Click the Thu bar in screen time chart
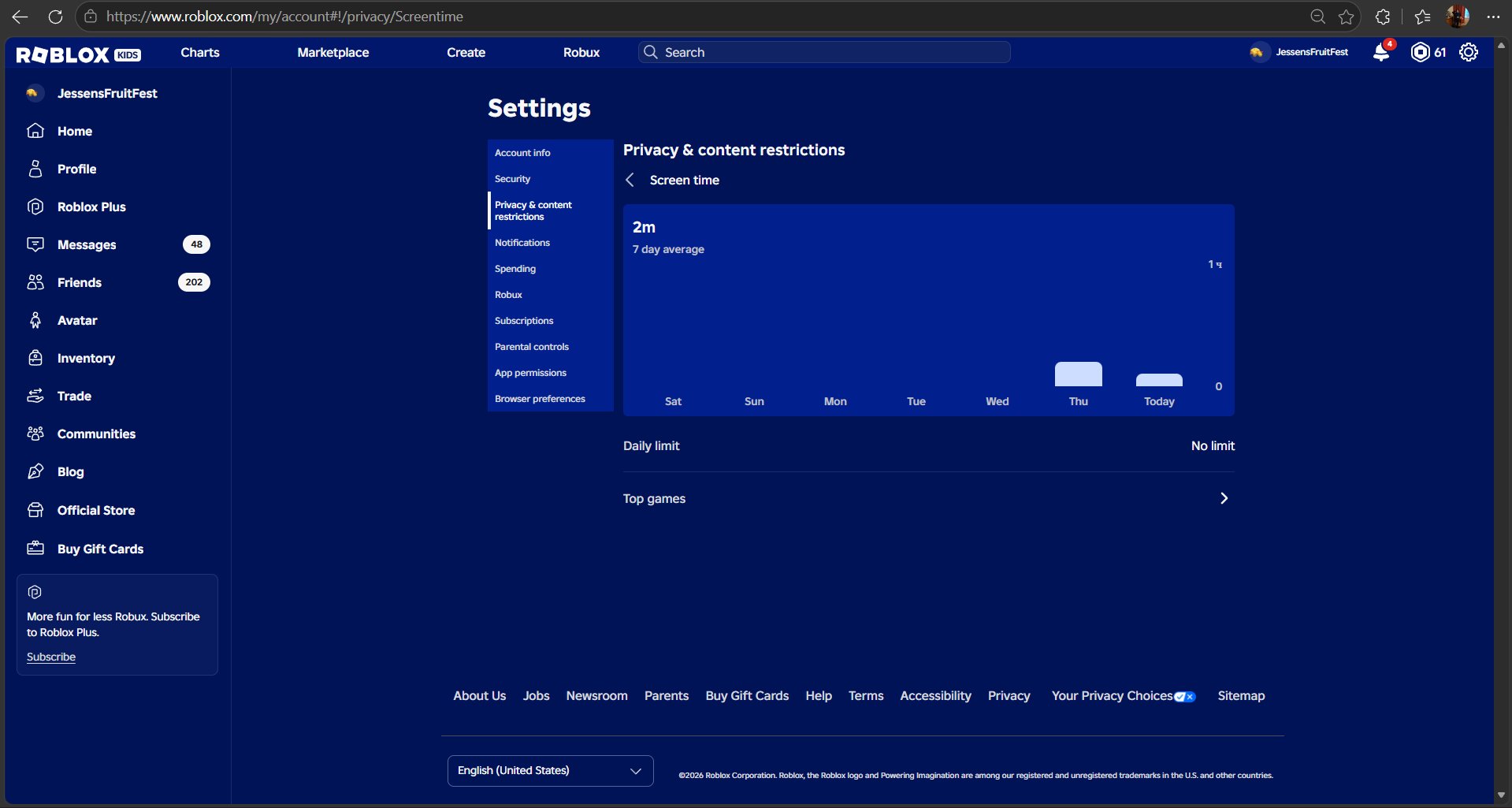 coord(1078,374)
